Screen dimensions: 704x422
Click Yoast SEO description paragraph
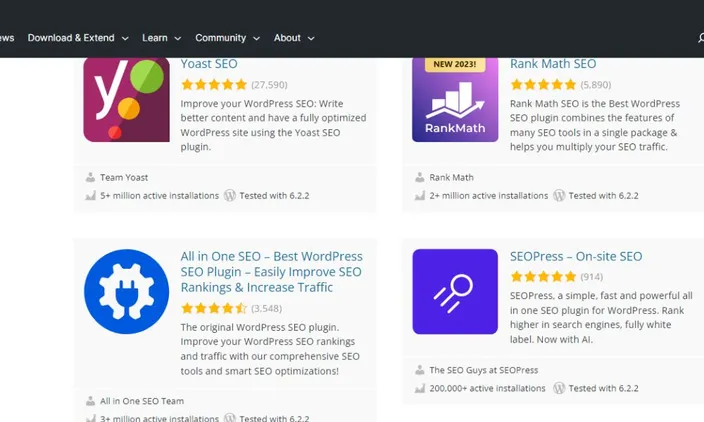click(273, 125)
